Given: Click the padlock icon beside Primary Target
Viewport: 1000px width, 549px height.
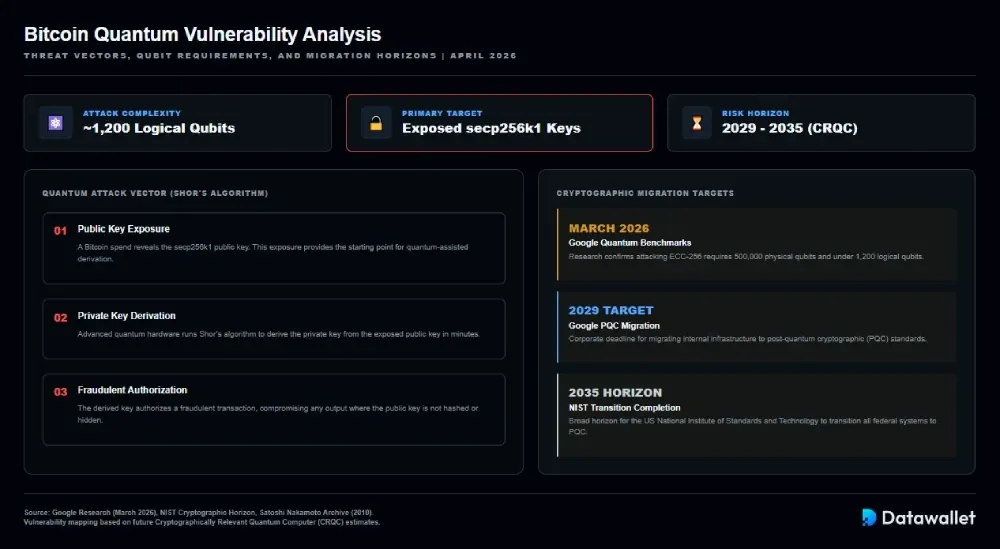Looking at the screenshot, I should [376, 123].
